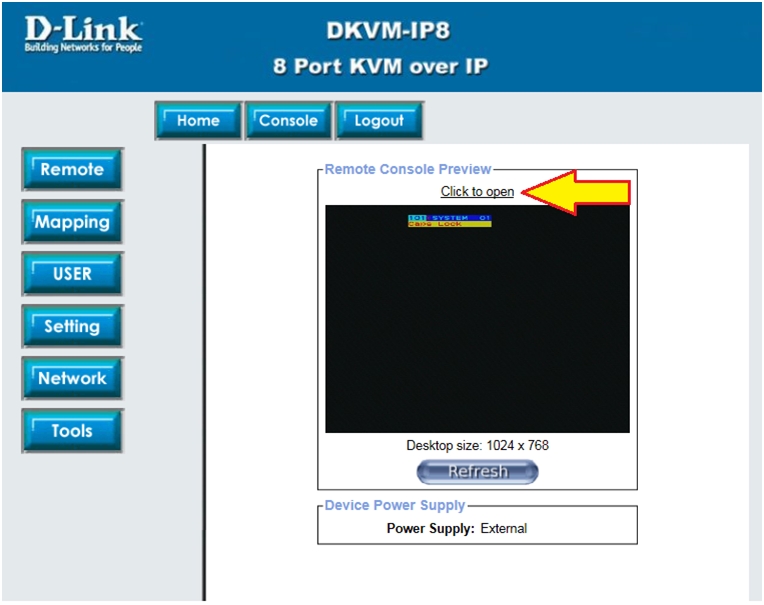764x605 pixels.
Task: Open the Console top navigation button
Action: 288,121
